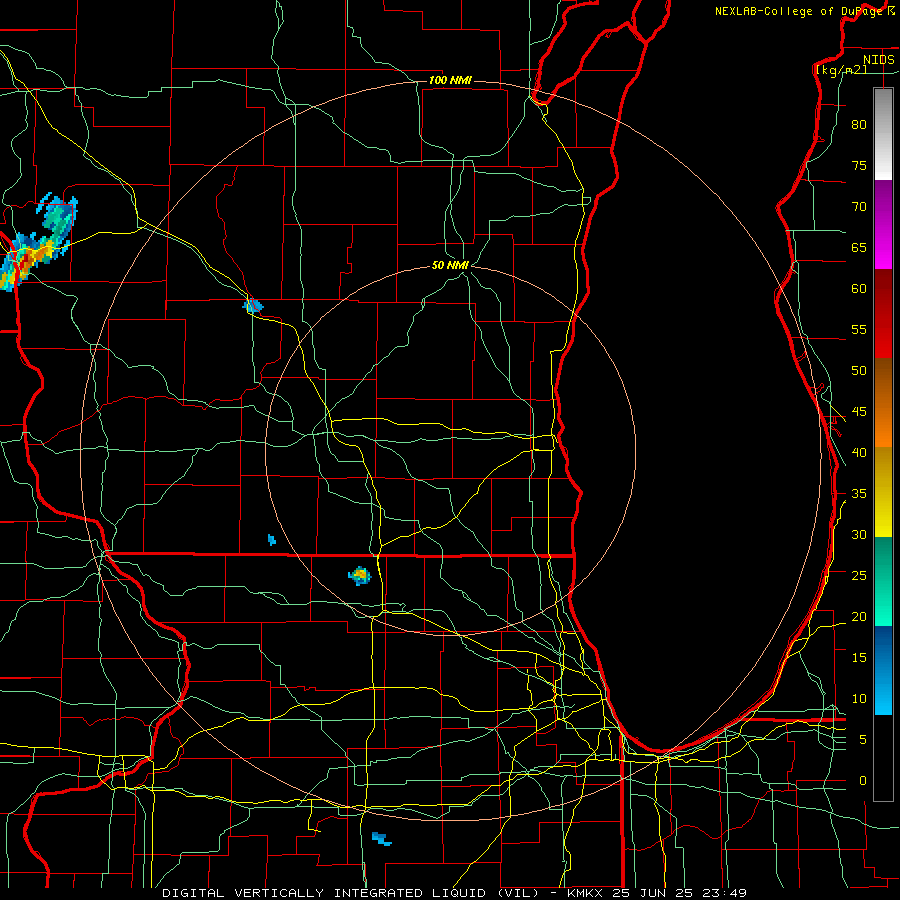Image resolution: width=900 pixels, height=900 pixels.
Task: Click the 0 value on the legend
Action: (x=863, y=781)
